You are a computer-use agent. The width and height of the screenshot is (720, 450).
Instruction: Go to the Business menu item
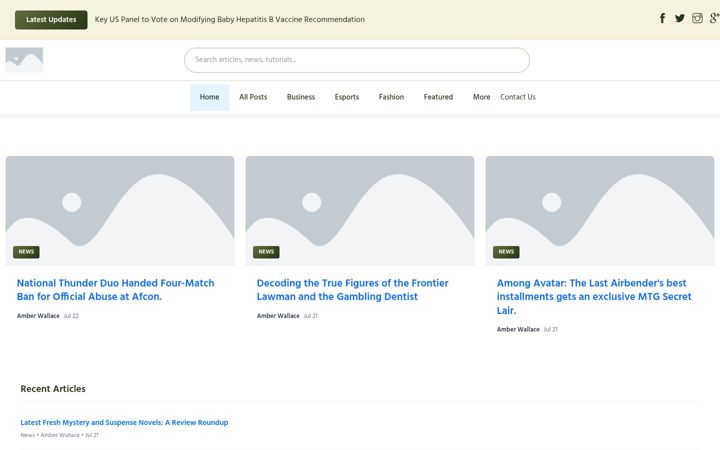point(301,97)
